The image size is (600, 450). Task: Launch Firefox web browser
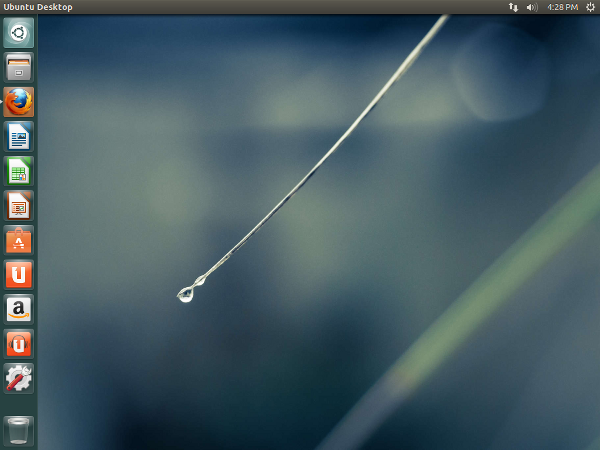[x=18, y=102]
